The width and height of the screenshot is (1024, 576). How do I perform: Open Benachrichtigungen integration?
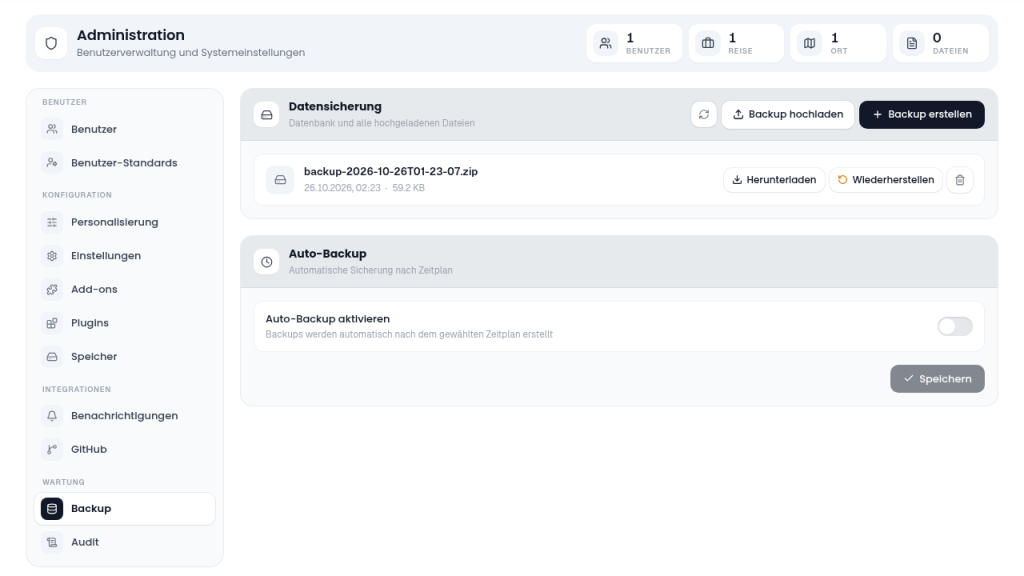tap(125, 416)
